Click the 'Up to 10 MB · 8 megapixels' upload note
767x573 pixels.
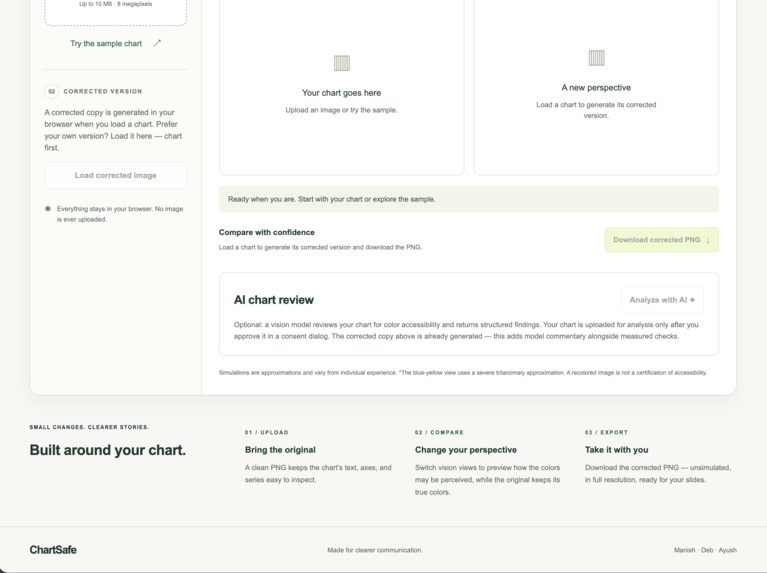[115, 4]
